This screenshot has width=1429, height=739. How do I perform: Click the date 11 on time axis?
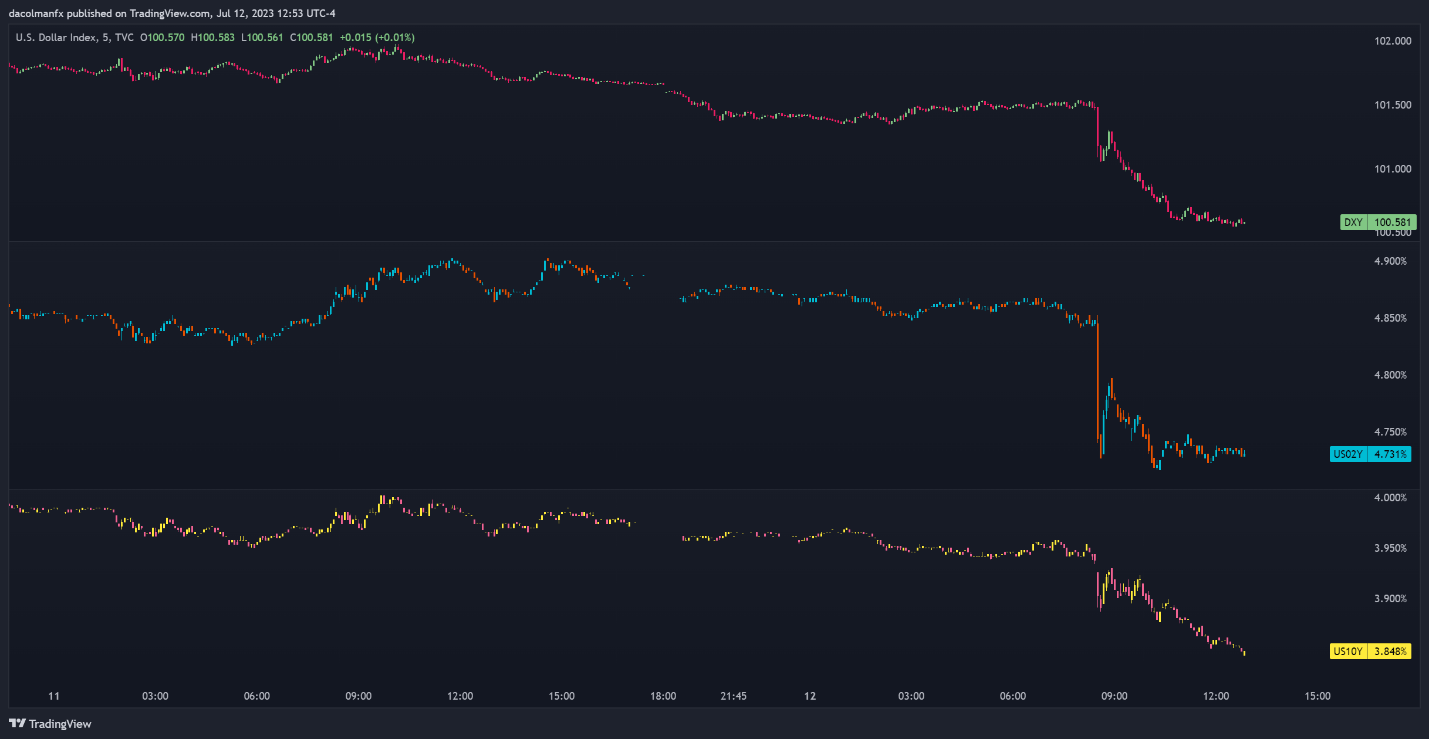point(54,696)
